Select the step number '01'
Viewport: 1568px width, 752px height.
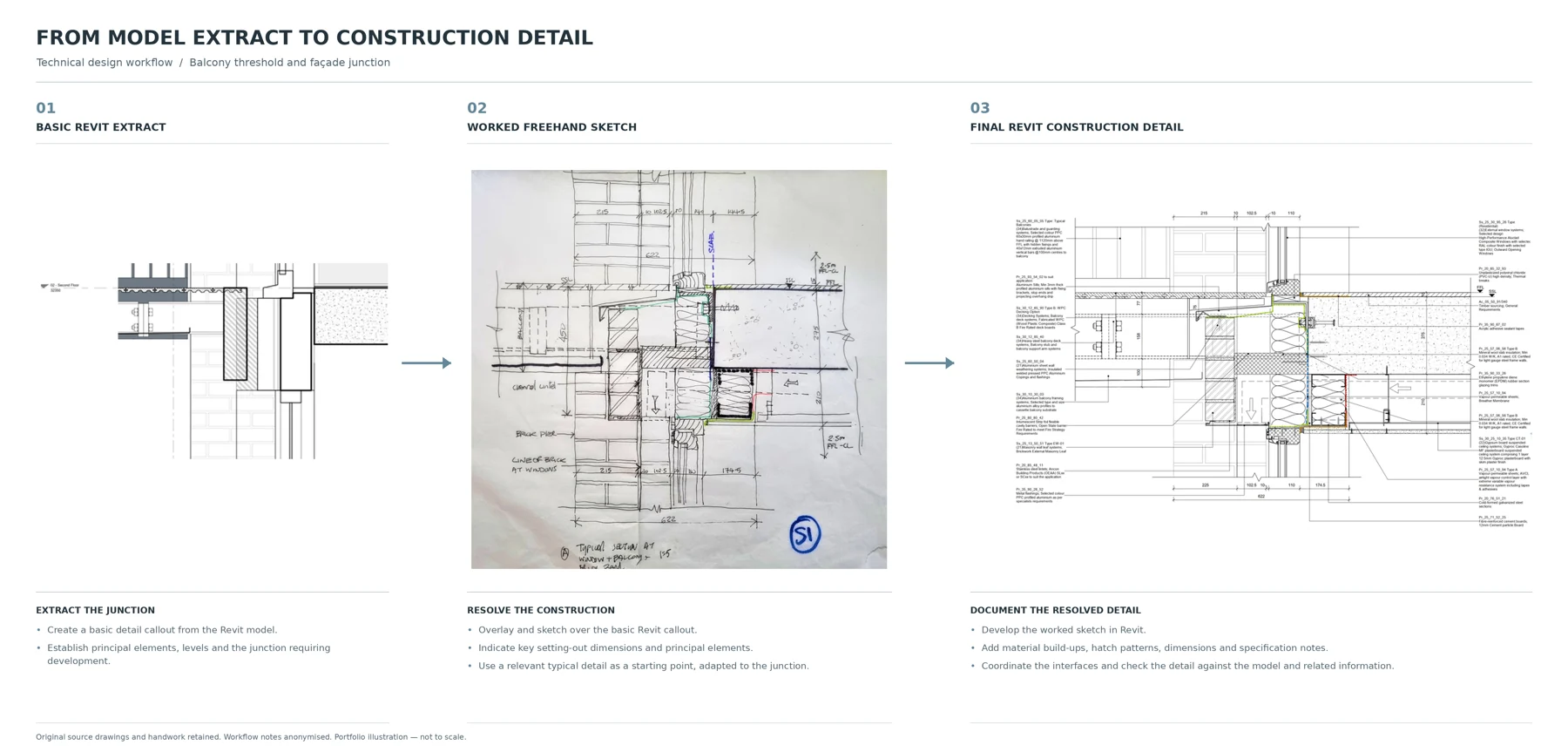(x=46, y=108)
